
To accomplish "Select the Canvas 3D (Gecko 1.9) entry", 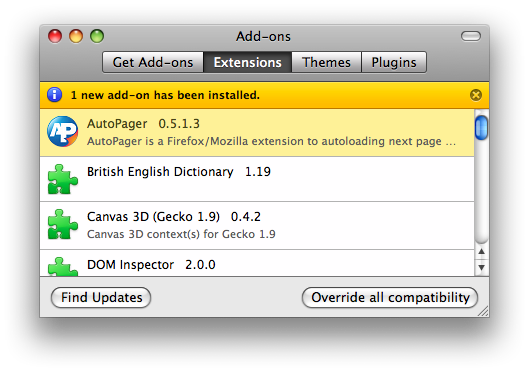I will [x=257, y=226].
